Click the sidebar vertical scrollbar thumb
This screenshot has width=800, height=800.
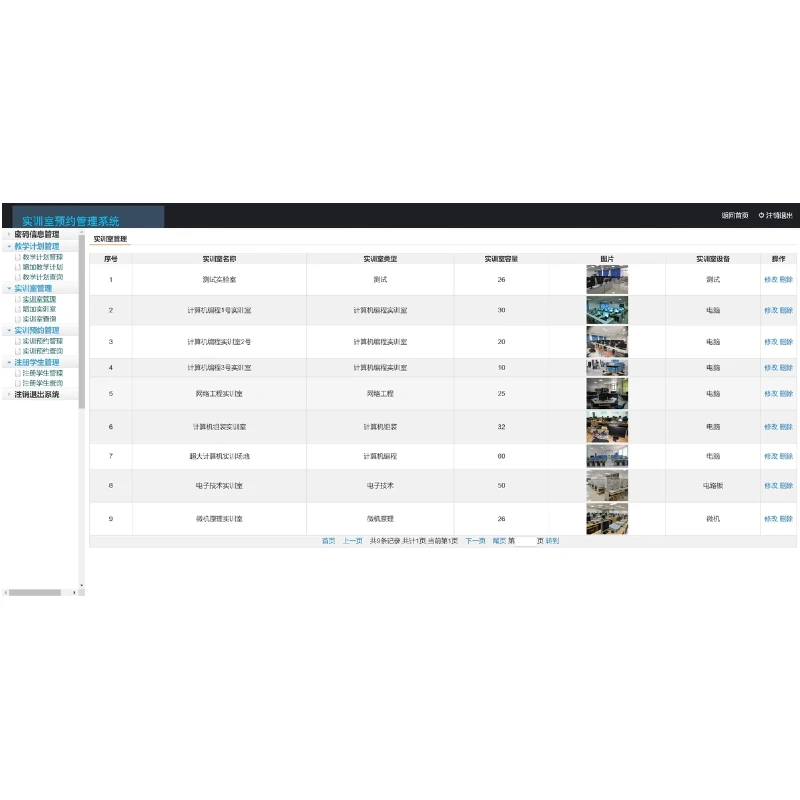pyautogui.click(x=82, y=321)
